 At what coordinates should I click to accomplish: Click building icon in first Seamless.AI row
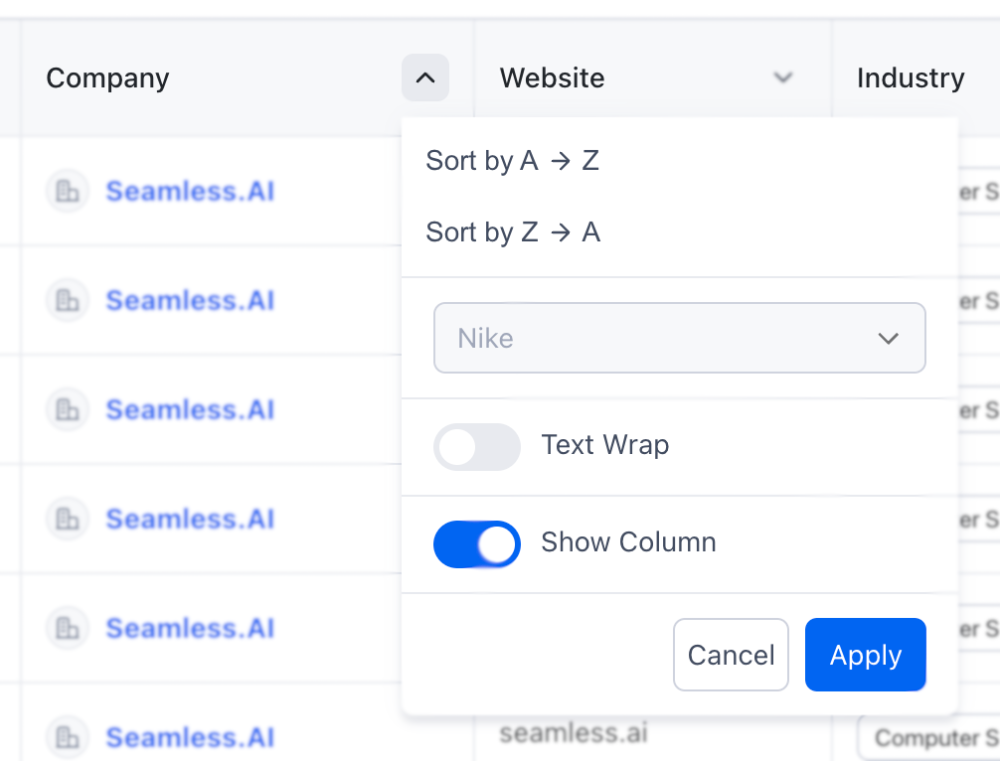(67, 191)
